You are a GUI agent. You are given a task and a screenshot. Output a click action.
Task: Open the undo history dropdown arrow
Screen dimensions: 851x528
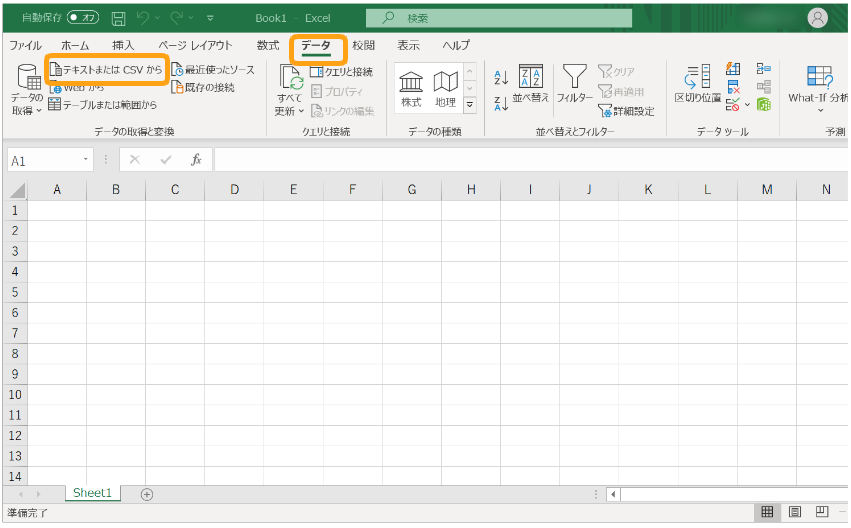pos(158,18)
